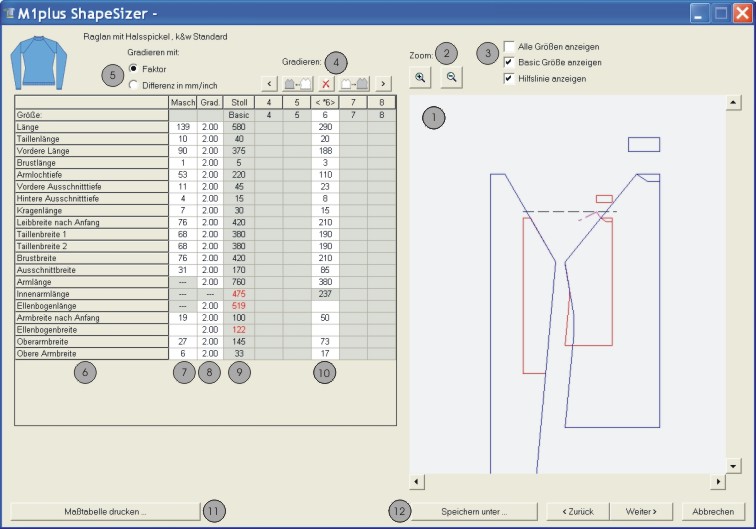Uncheck Hilfslinie anzeigen checkbox
Image resolution: width=756 pixels, height=529 pixels.
coord(510,78)
